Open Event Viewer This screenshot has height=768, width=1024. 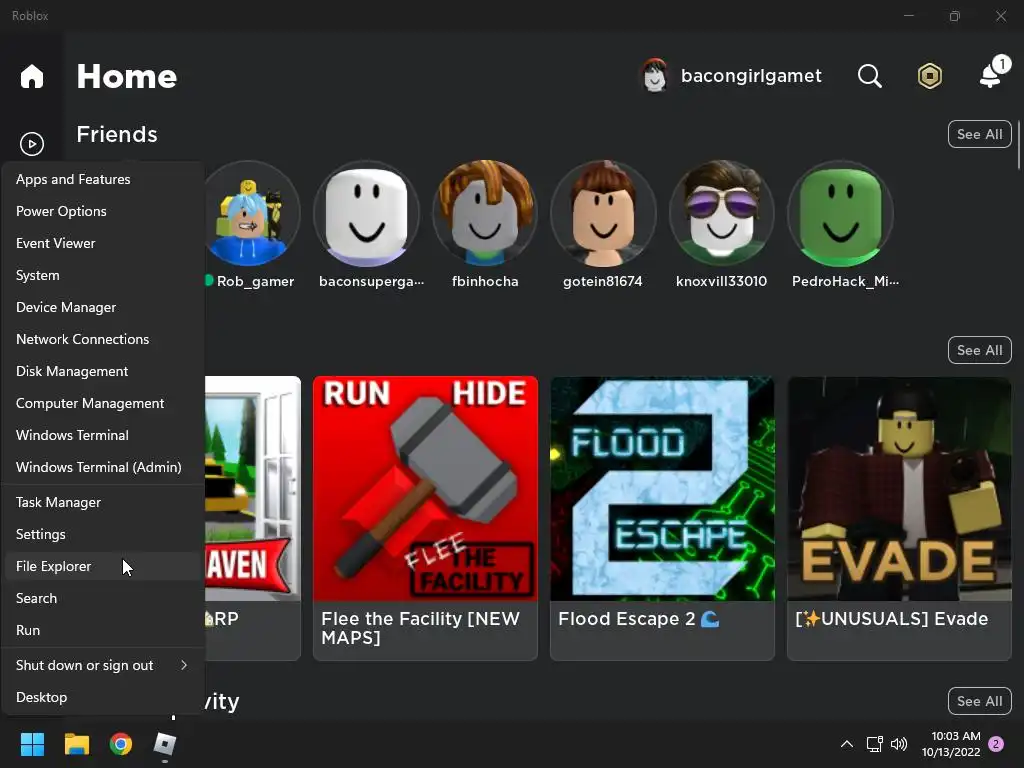pos(103,243)
